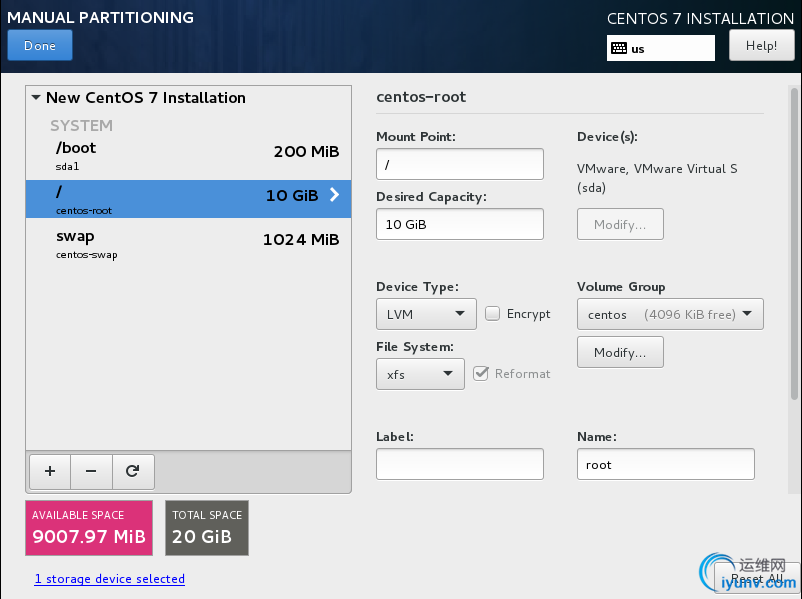The height and width of the screenshot is (599, 802).
Task: Click the SYSTEM section heading
Action: 81,125
